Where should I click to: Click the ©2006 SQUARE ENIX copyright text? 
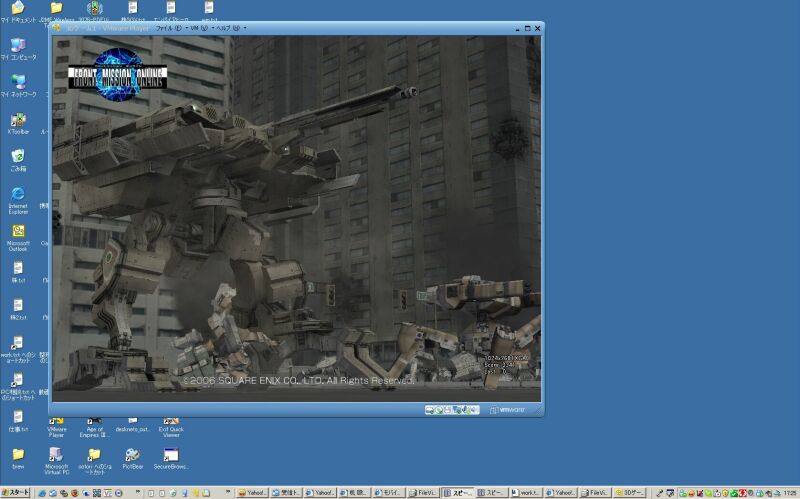[298, 381]
